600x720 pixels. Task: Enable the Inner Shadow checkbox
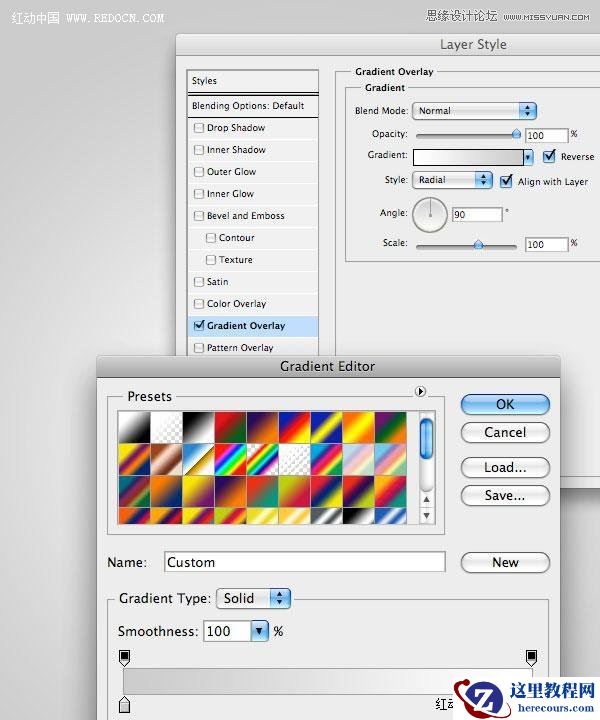click(198, 150)
